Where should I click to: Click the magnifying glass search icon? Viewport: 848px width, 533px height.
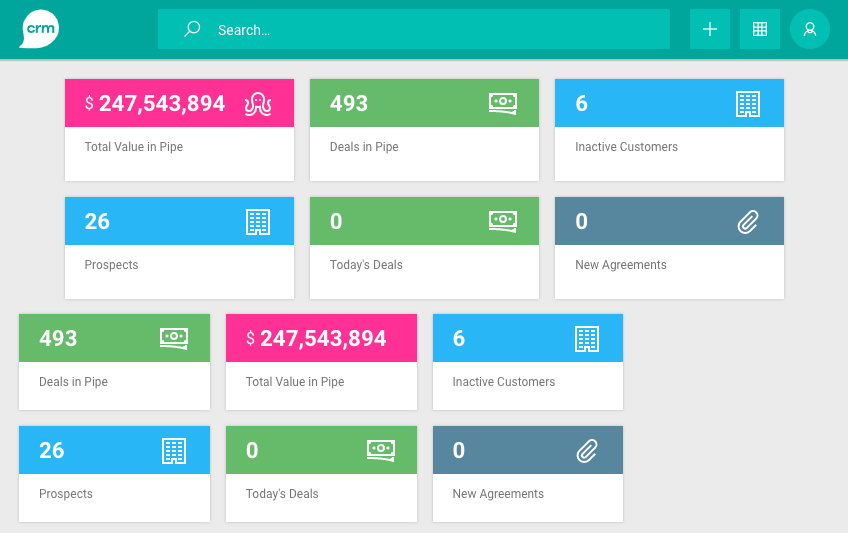coord(192,29)
